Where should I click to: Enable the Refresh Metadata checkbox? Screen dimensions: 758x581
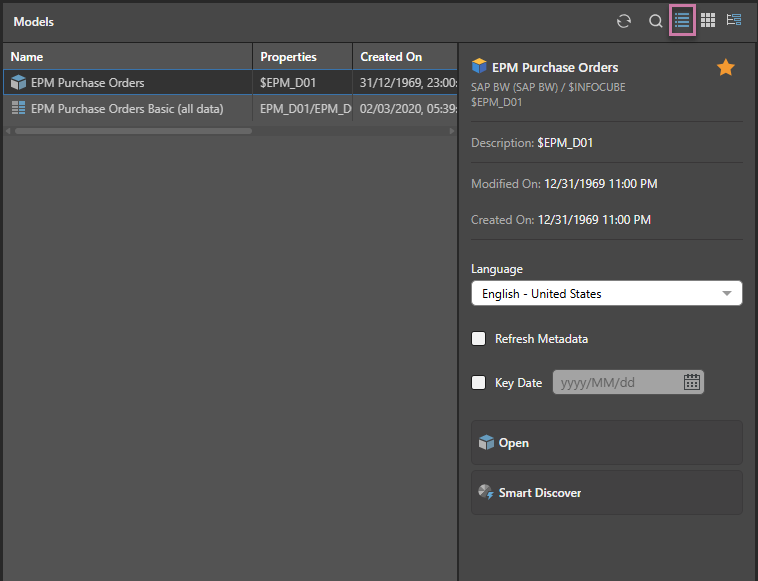click(x=479, y=339)
